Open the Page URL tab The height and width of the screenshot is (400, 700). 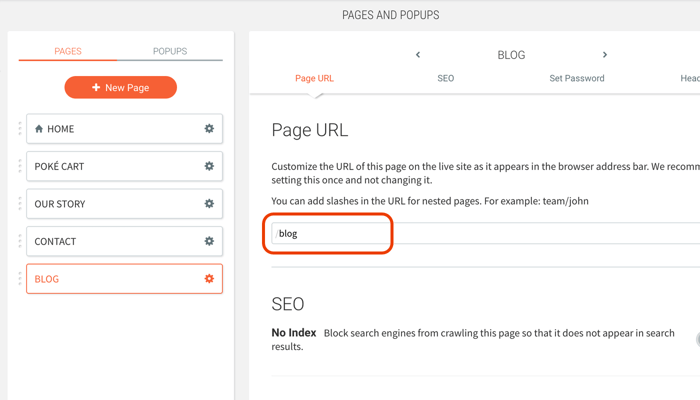pos(314,78)
